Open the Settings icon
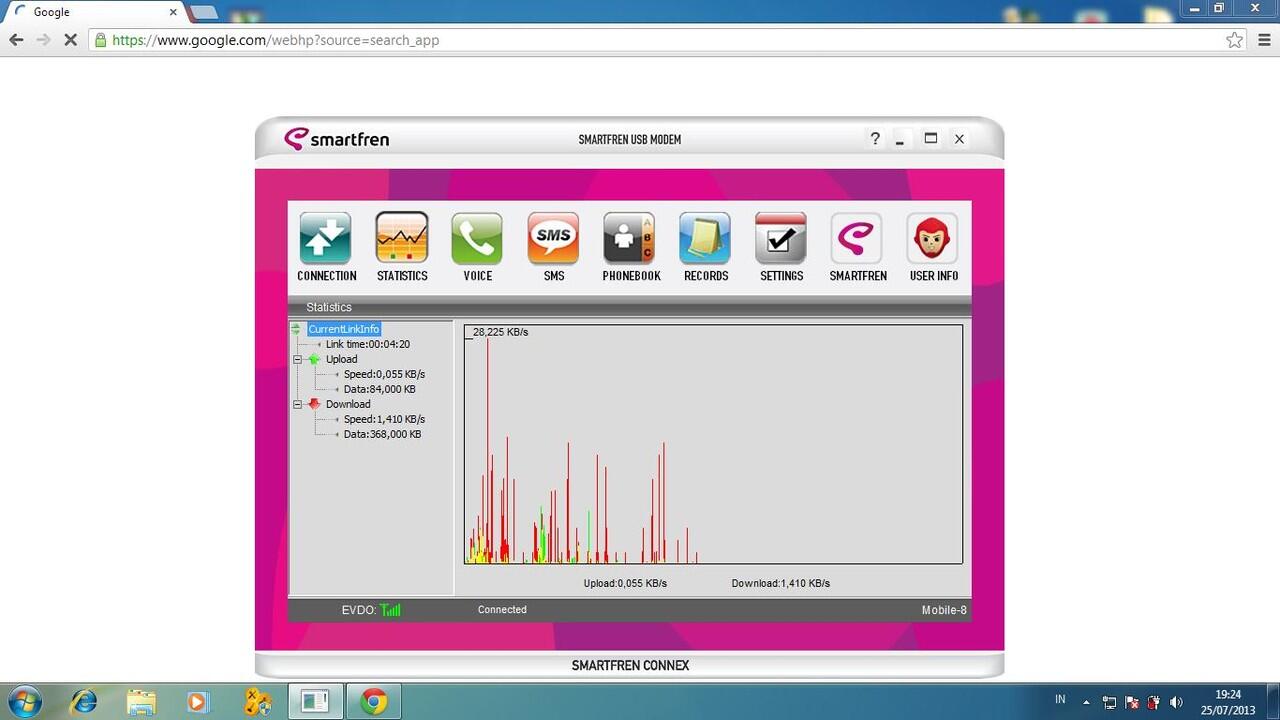1280x720 pixels. point(781,238)
